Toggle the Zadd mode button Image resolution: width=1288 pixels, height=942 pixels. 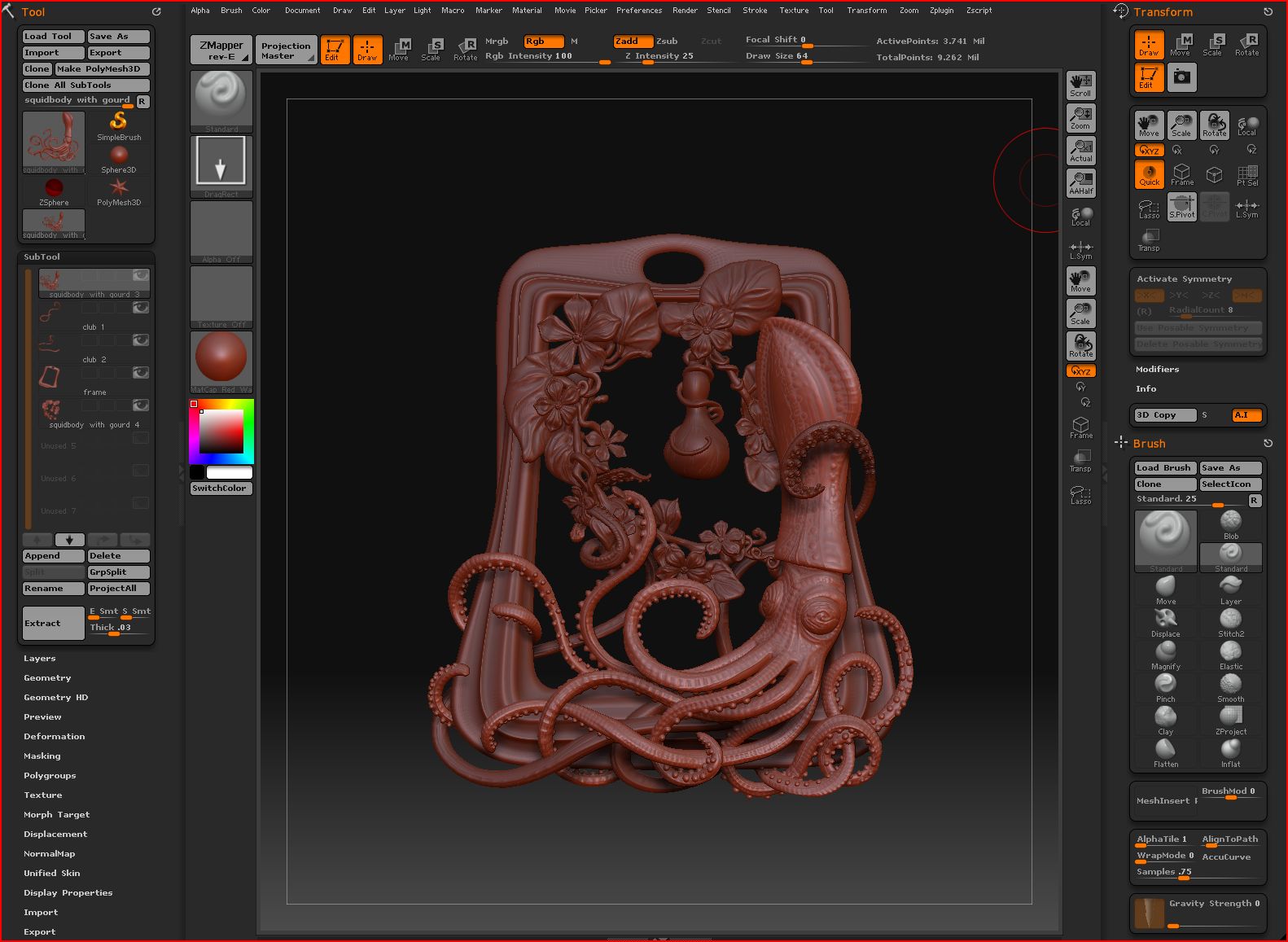633,41
